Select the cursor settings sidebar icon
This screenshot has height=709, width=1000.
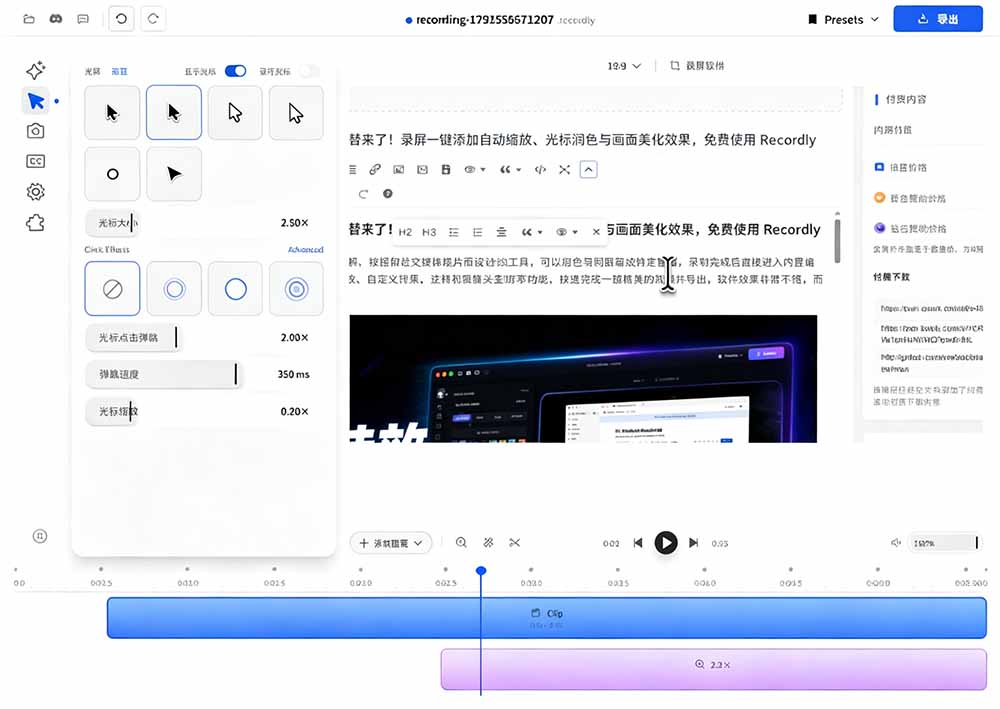pos(36,101)
